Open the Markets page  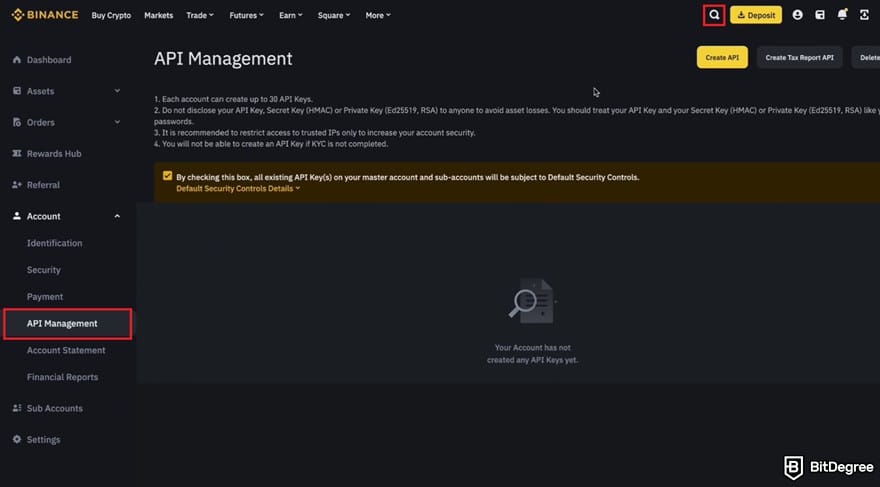[x=158, y=15]
